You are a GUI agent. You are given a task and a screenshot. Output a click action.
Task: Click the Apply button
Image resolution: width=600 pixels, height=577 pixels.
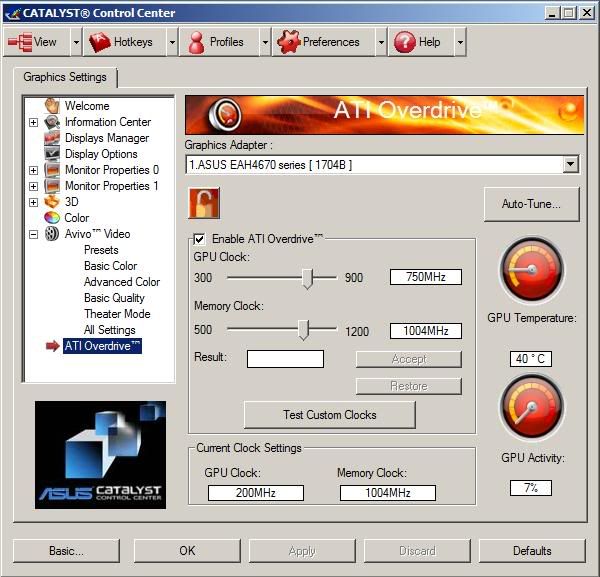302,551
